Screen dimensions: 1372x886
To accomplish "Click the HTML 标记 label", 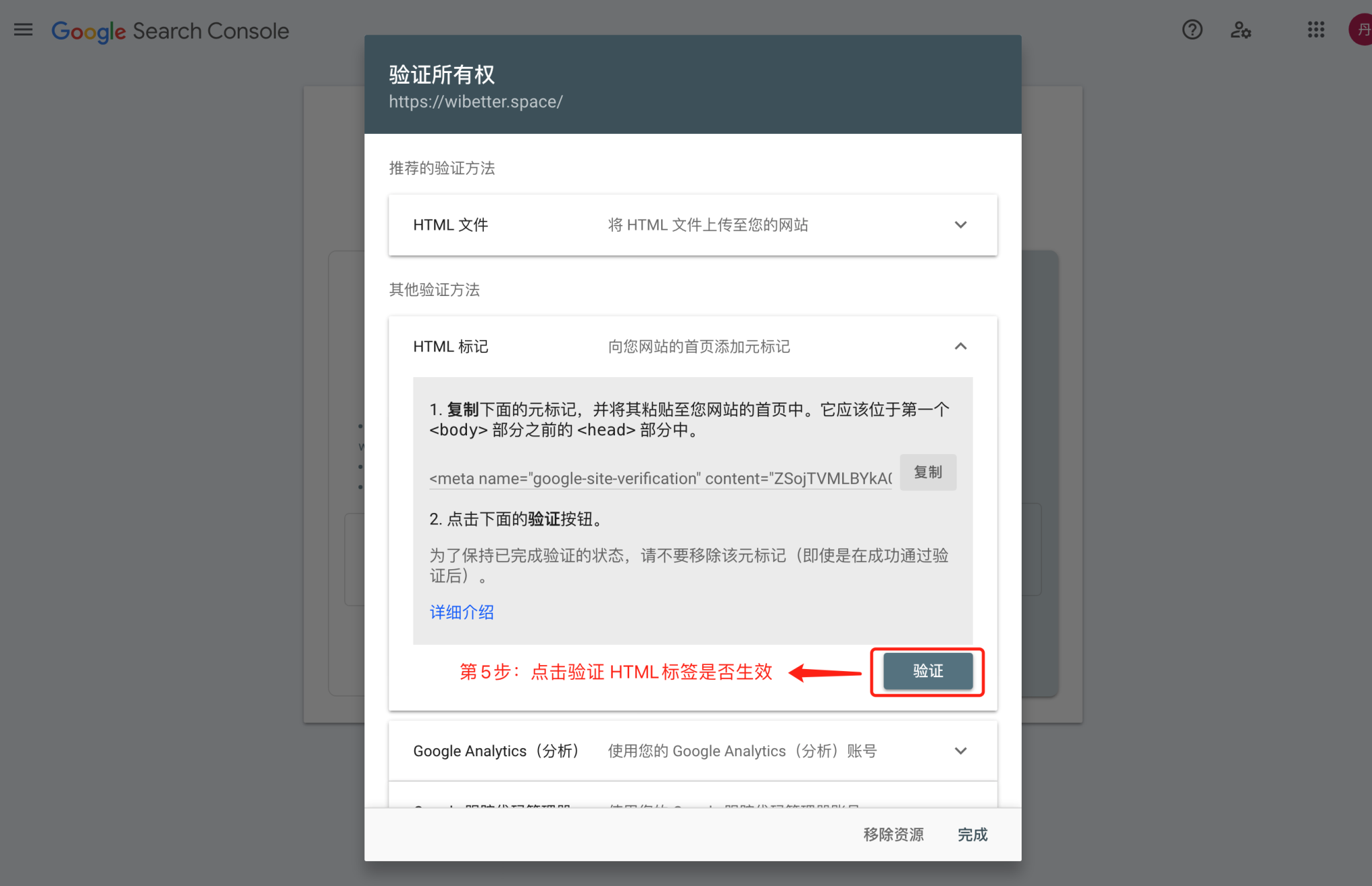I will click(x=451, y=346).
